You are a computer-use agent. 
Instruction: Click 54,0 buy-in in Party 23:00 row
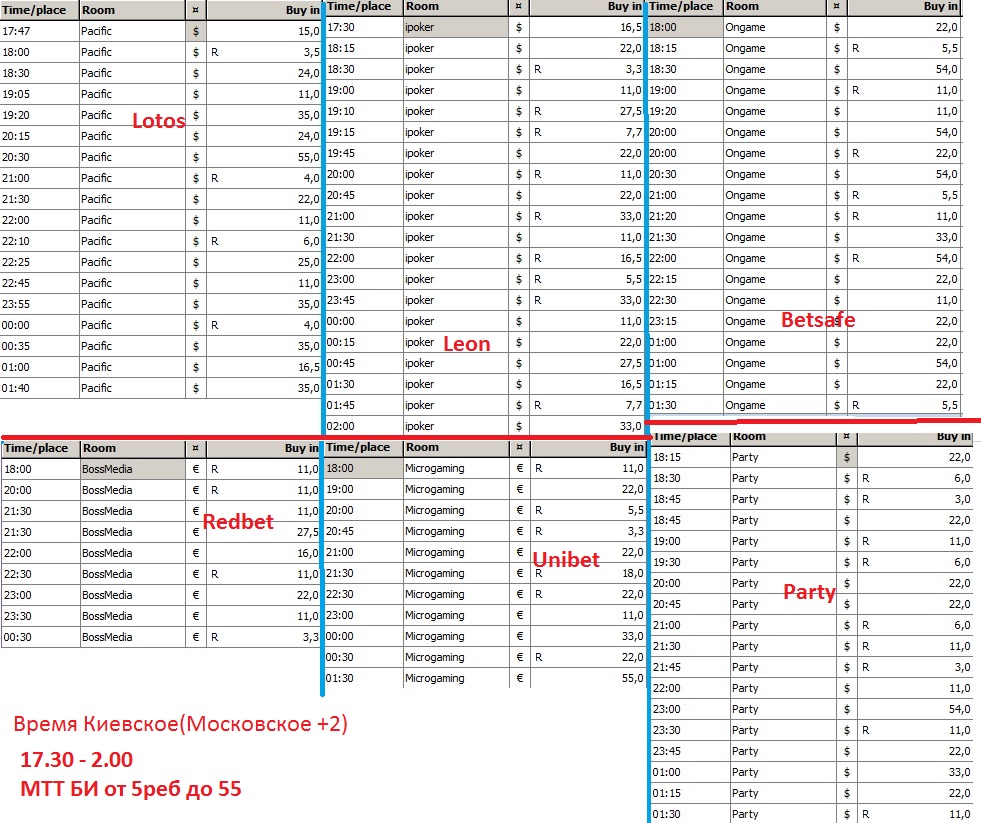click(914, 709)
